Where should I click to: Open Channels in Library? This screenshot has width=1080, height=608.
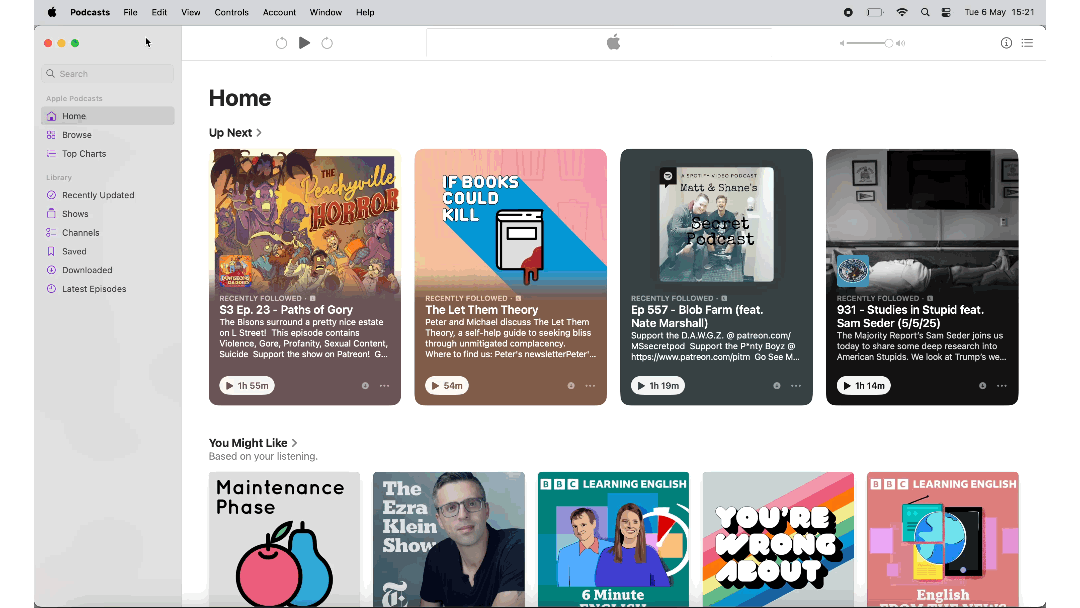(107, 233)
